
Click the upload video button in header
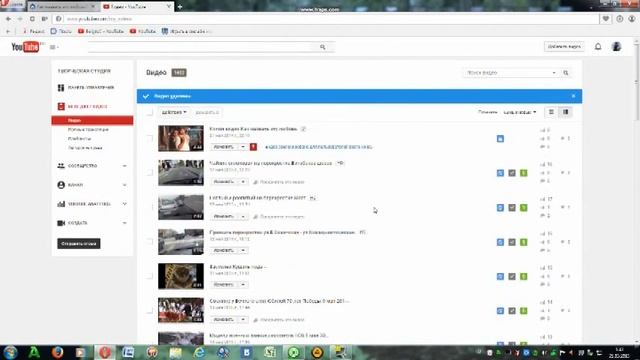(x=564, y=47)
